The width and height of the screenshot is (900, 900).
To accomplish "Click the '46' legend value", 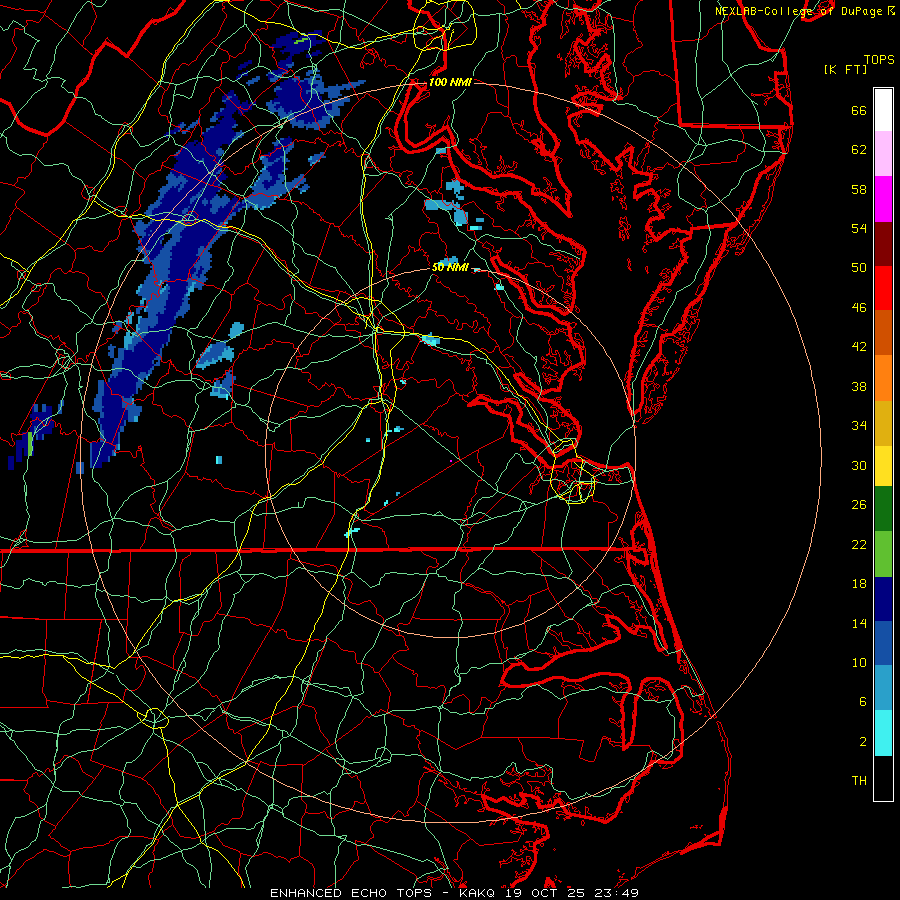I will coord(859,308).
